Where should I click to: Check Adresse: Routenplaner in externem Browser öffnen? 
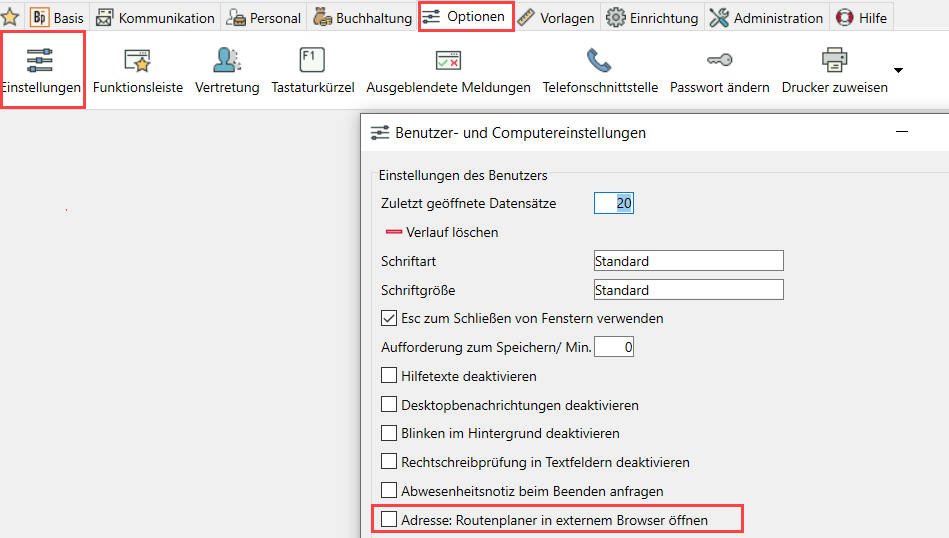389,520
